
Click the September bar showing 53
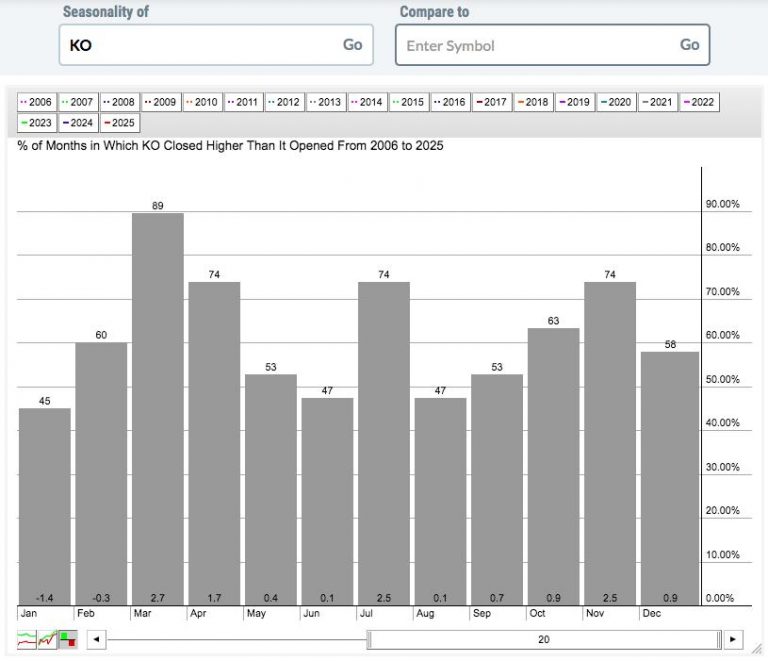[497, 490]
